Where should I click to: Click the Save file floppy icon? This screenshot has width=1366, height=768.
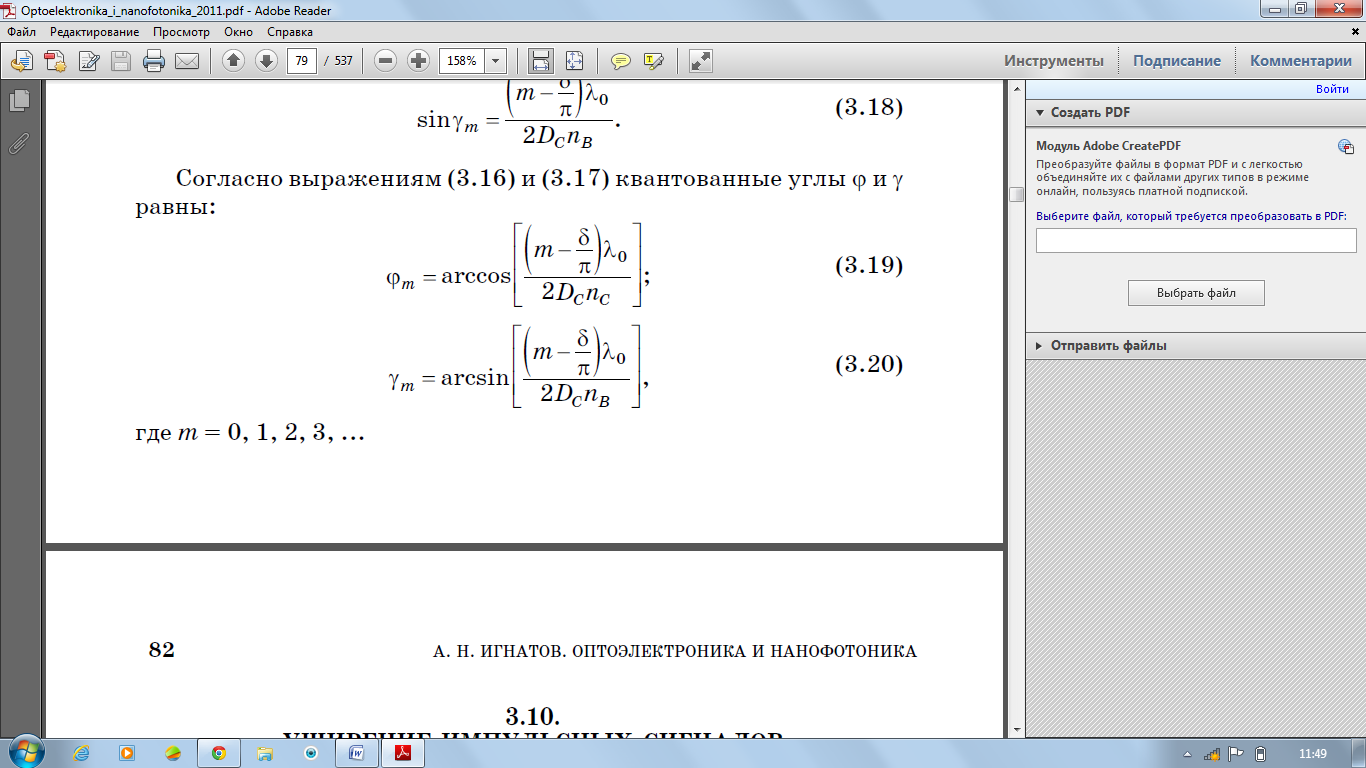pos(121,61)
